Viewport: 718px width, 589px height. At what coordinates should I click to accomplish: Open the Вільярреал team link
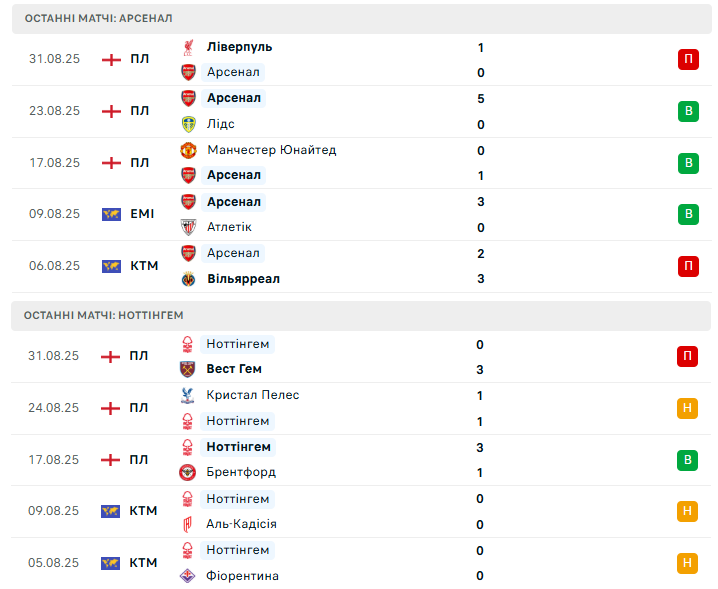click(x=243, y=279)
